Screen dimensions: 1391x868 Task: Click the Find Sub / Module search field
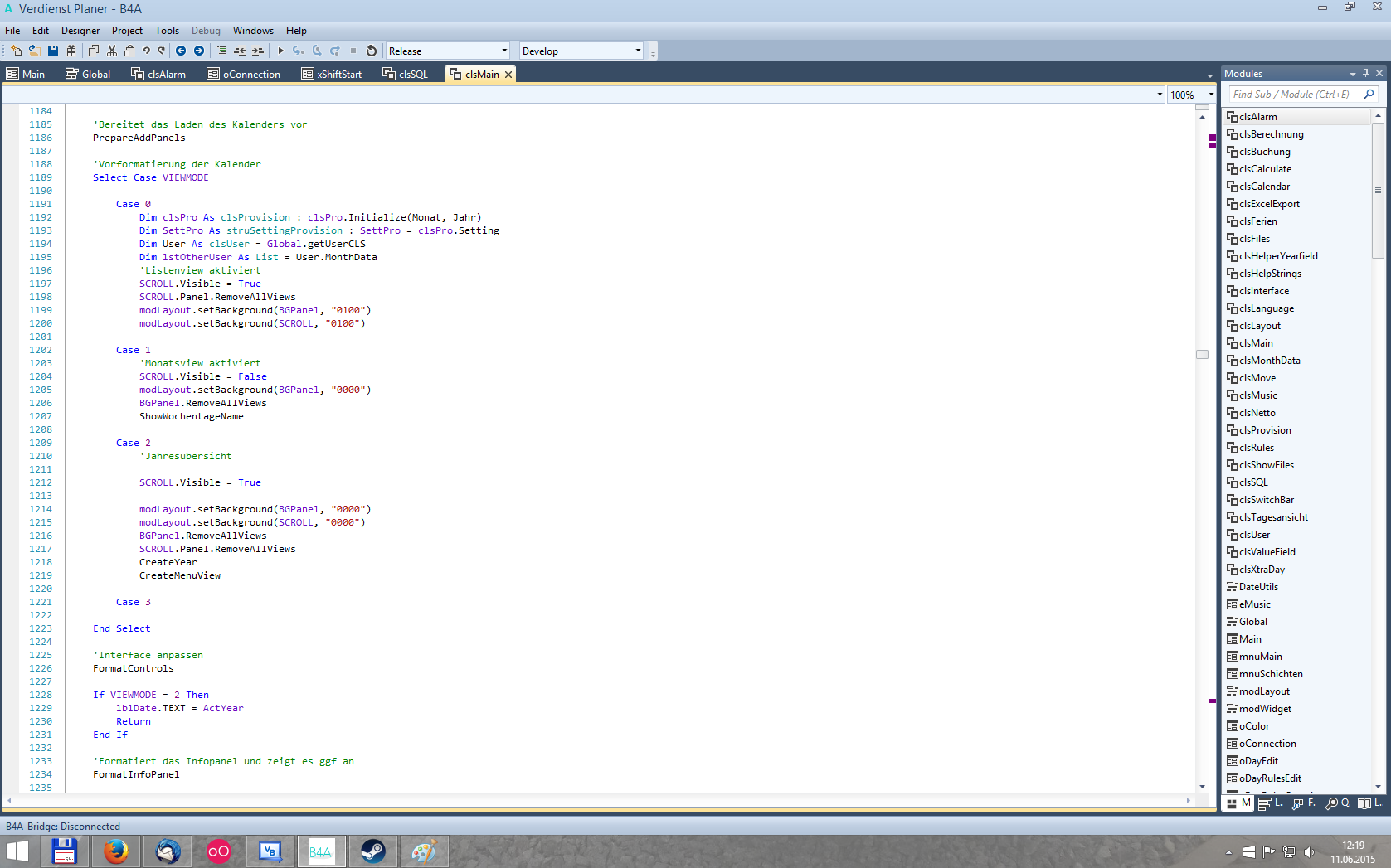click(x=1294, y=95)
